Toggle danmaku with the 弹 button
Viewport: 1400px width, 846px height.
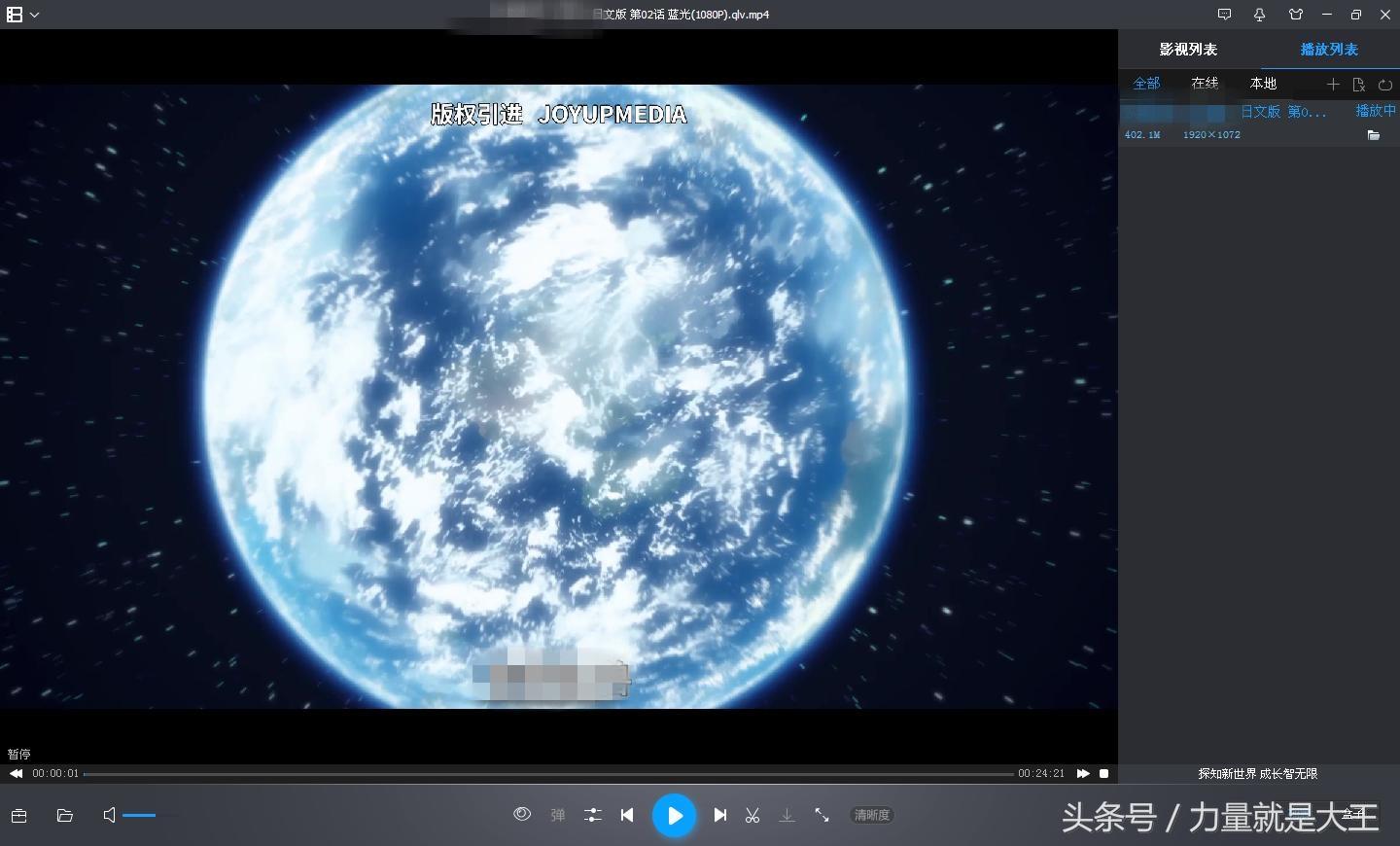pyautogui.click(x=558, y=816)
